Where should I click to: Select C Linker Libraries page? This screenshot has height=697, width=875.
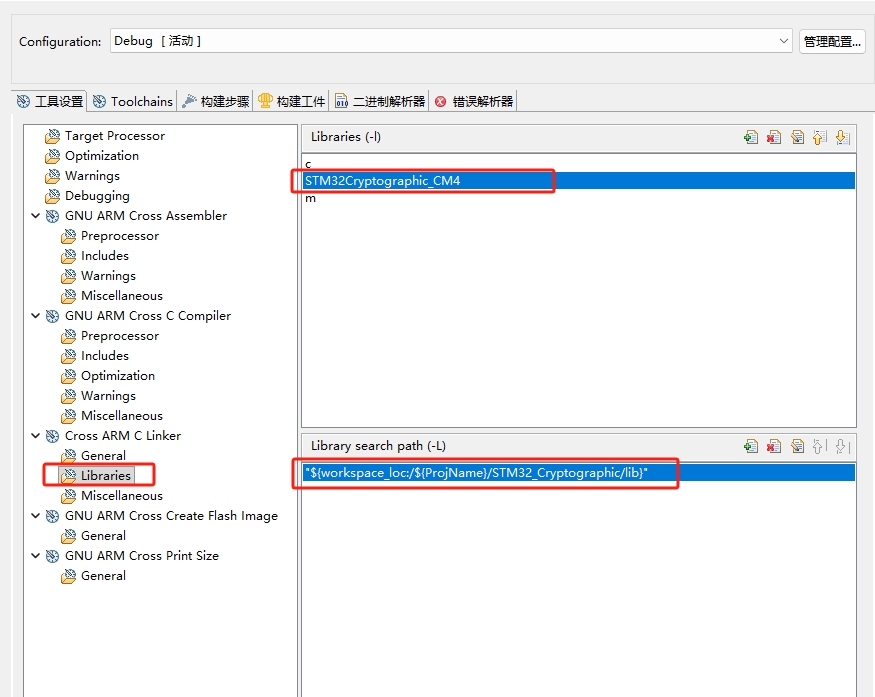(x=105, y=475)
